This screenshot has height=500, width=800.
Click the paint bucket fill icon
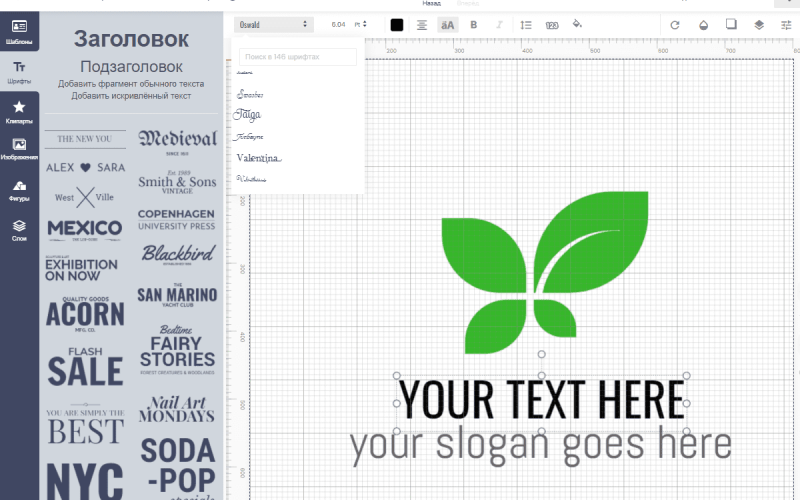[577, 24]
